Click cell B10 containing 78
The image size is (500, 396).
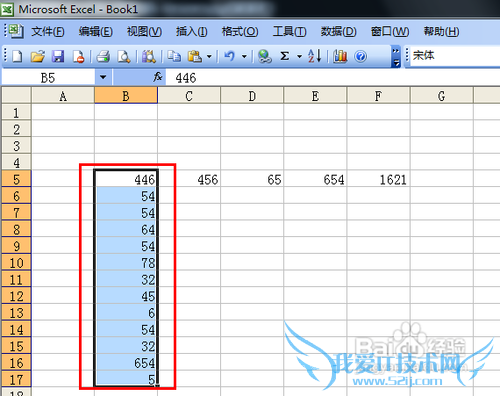click(126, 262)
